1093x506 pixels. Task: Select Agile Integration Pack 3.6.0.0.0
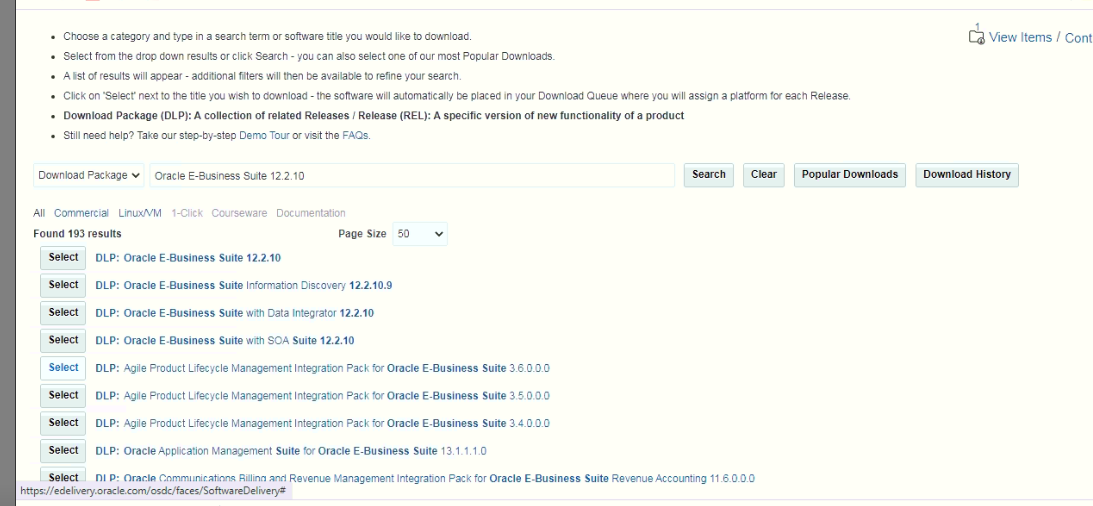pos(63,368)
